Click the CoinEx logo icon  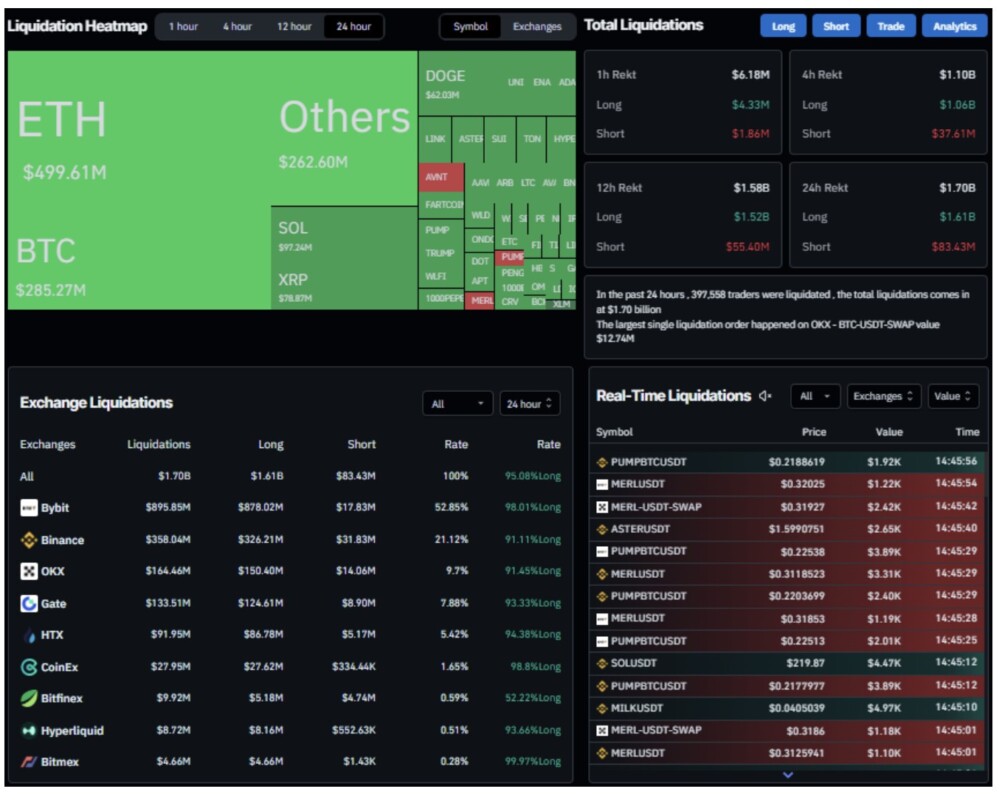tap(29, 667)
